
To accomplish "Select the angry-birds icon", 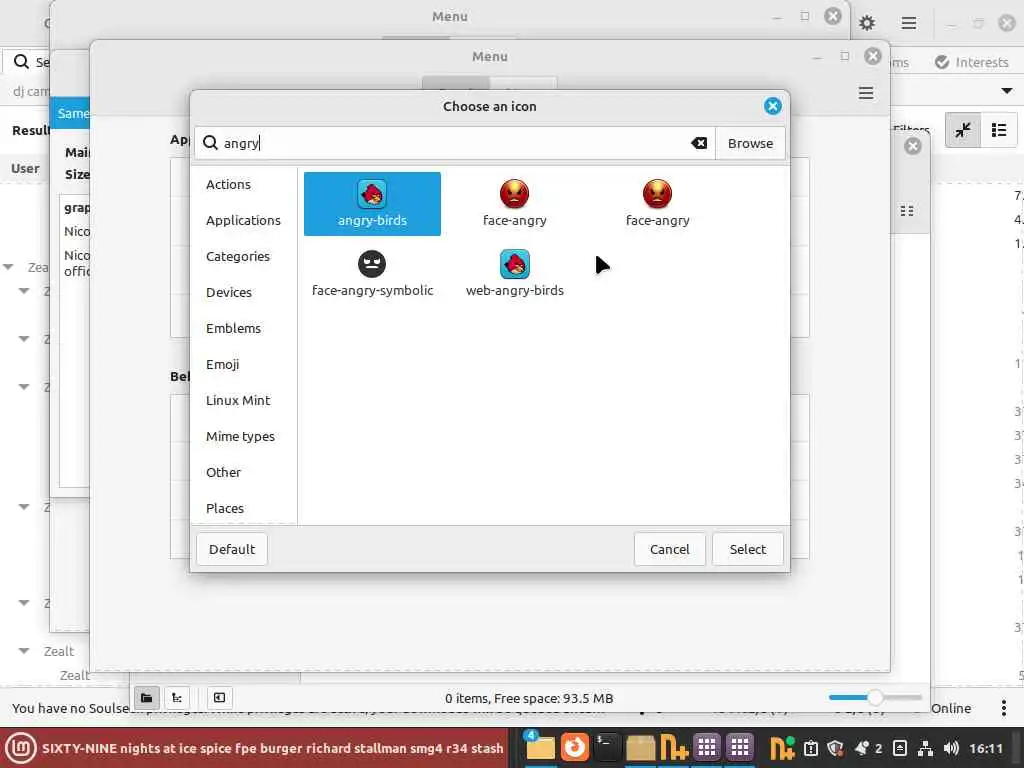I will (372, 204).
